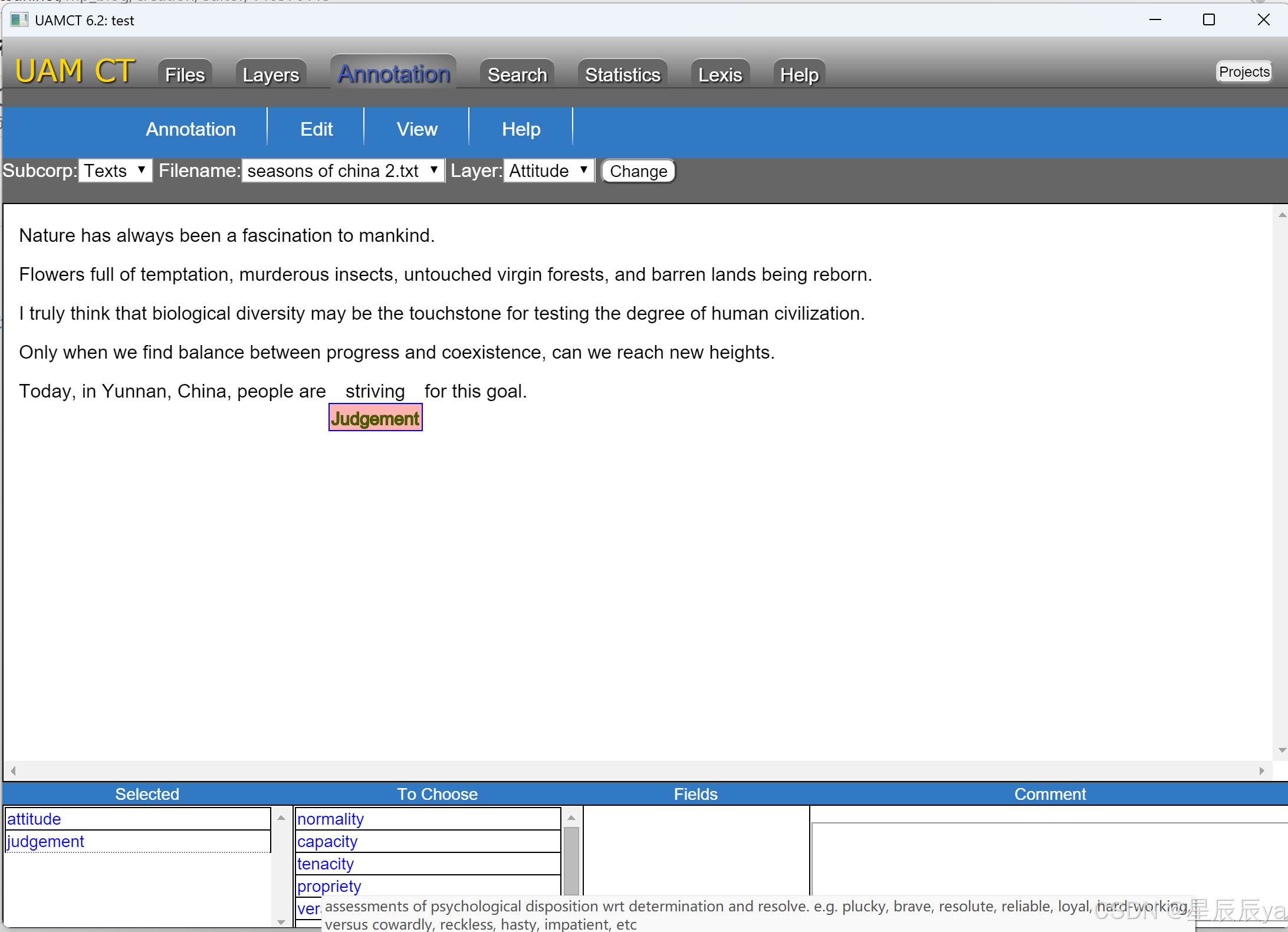The image size is (1288, 932).
Task: Open the Edit menu
Action: pyautogui.click(x=316, y=128)
